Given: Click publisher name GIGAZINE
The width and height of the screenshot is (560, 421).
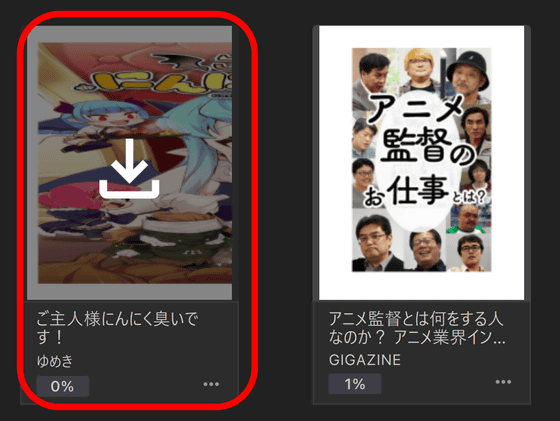Looking at the screenshot, I should click(x=365, y=360).
